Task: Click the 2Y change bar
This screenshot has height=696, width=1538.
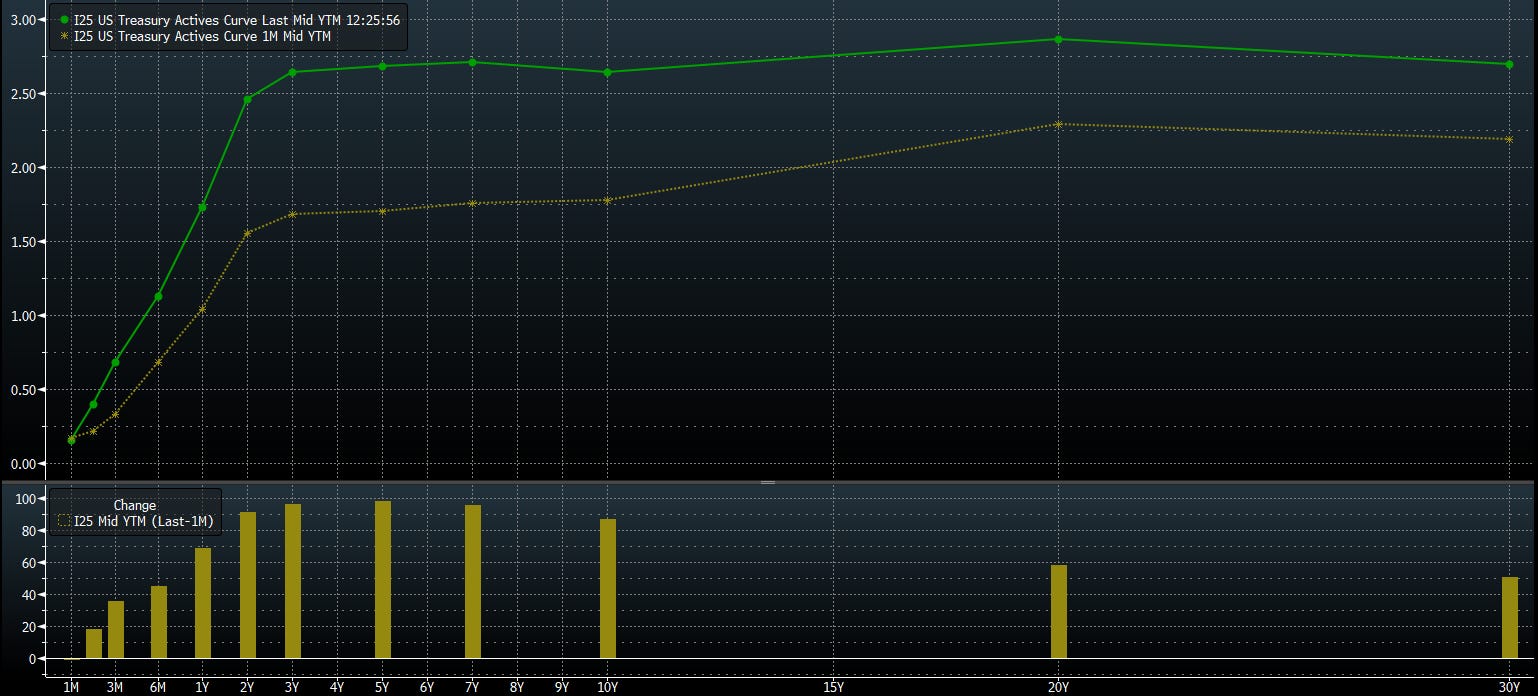Action: (x=248, y=585)
